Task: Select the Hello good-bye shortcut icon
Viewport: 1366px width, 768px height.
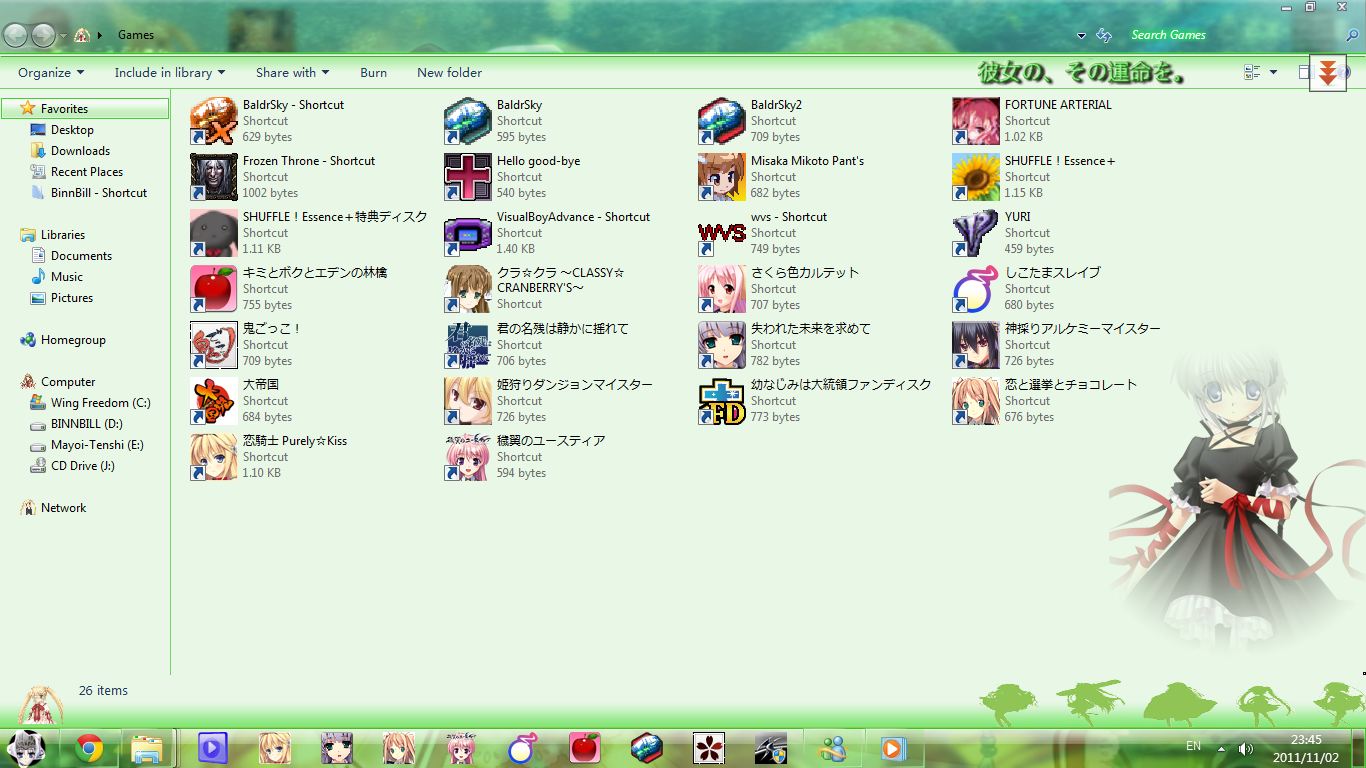Action: click(x=468, y=177)
